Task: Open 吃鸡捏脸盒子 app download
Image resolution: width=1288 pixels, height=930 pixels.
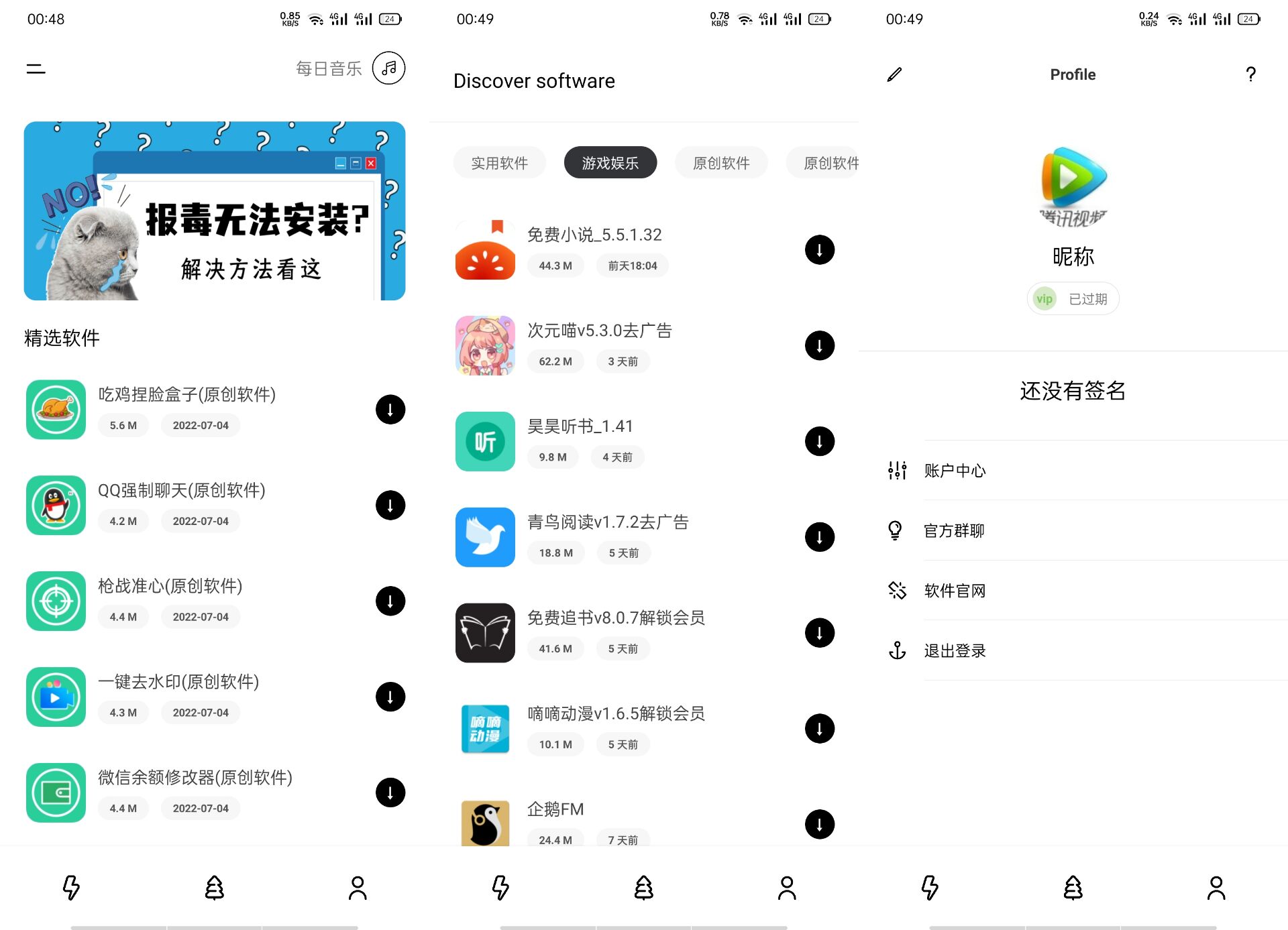Action: click(392, 408)
